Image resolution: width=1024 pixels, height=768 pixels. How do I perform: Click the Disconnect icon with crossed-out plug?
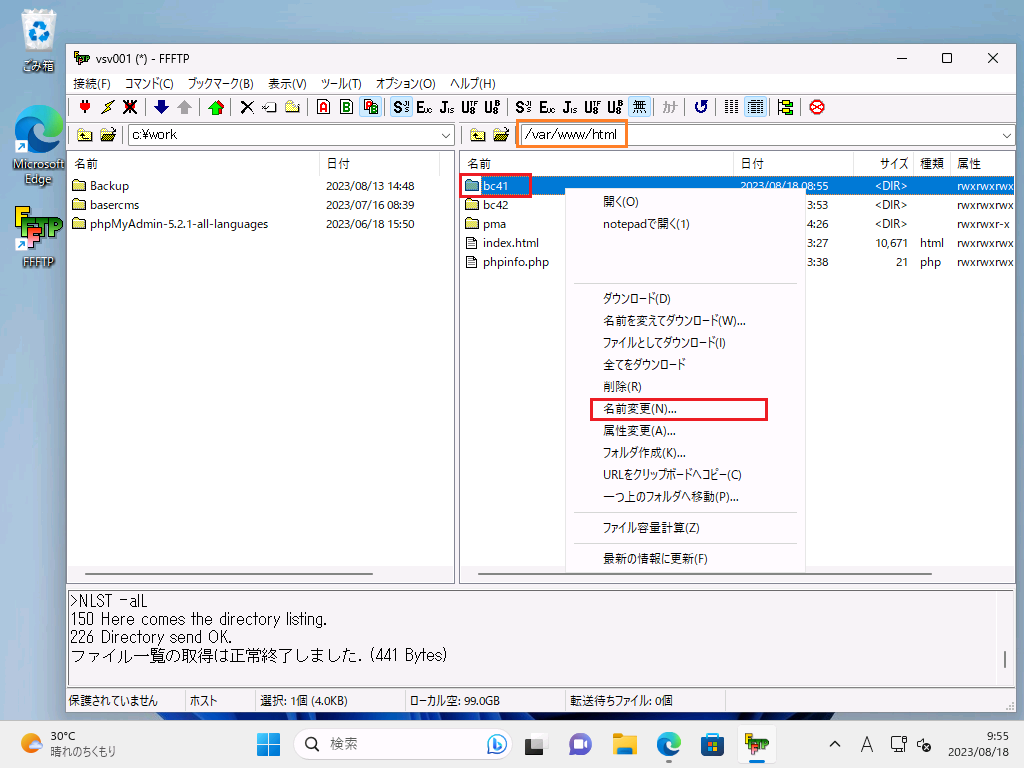coord(129,107)
